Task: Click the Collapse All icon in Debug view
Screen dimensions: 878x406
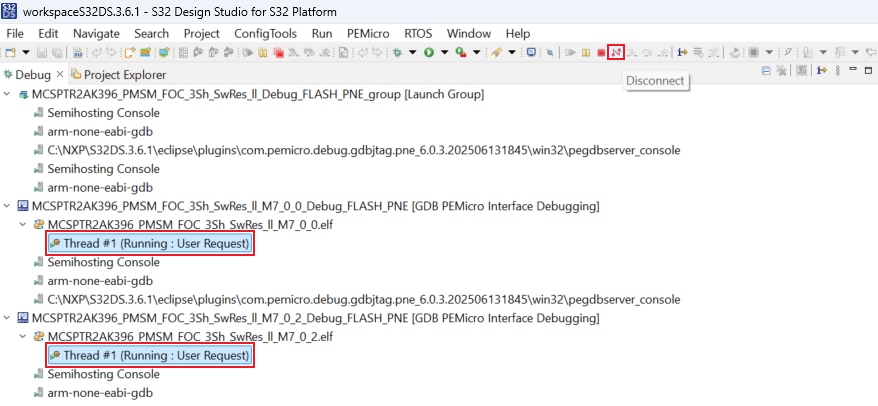Action: point(766,70)
